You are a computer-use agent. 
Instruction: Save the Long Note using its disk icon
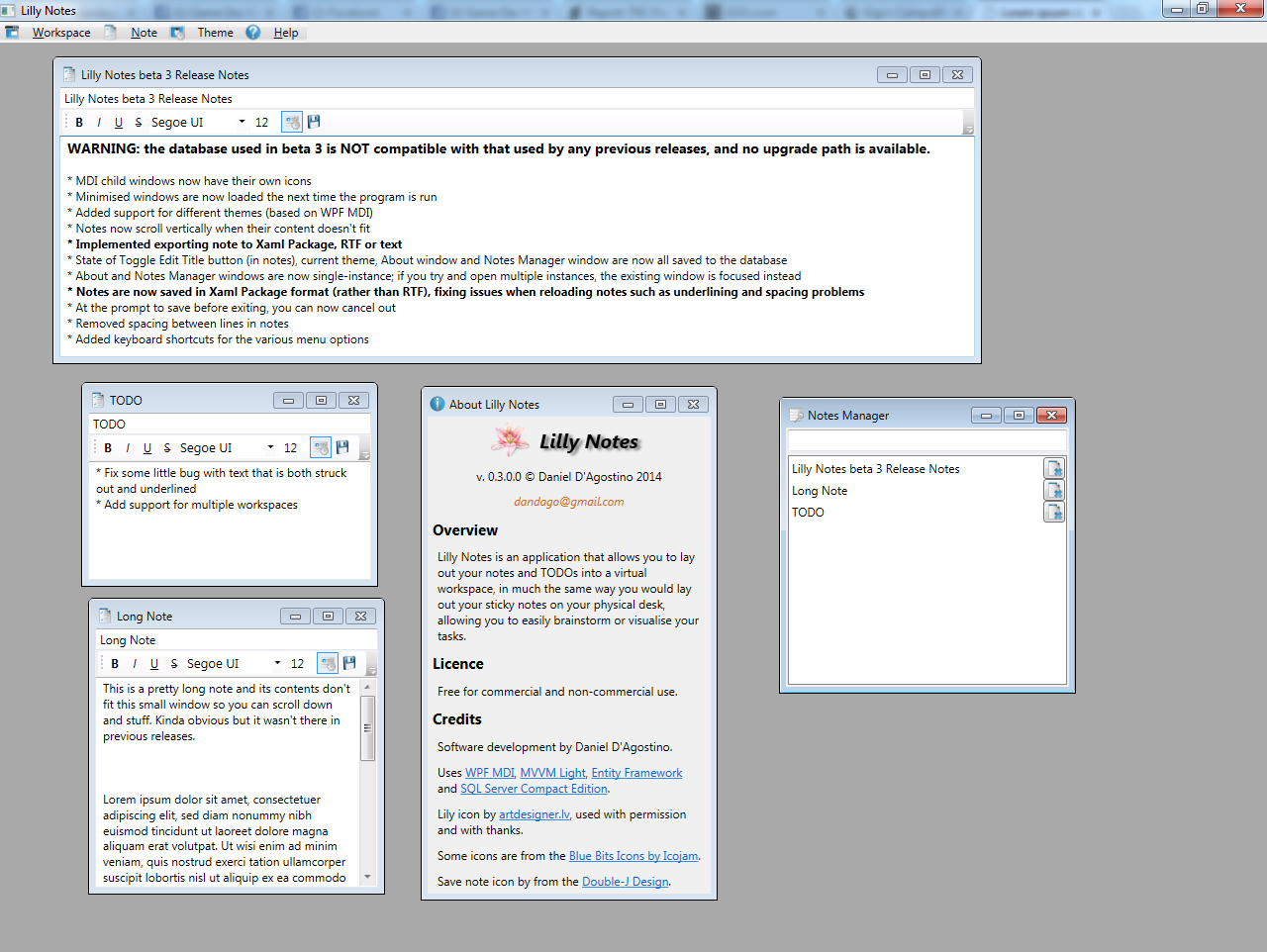pos(349,663)
